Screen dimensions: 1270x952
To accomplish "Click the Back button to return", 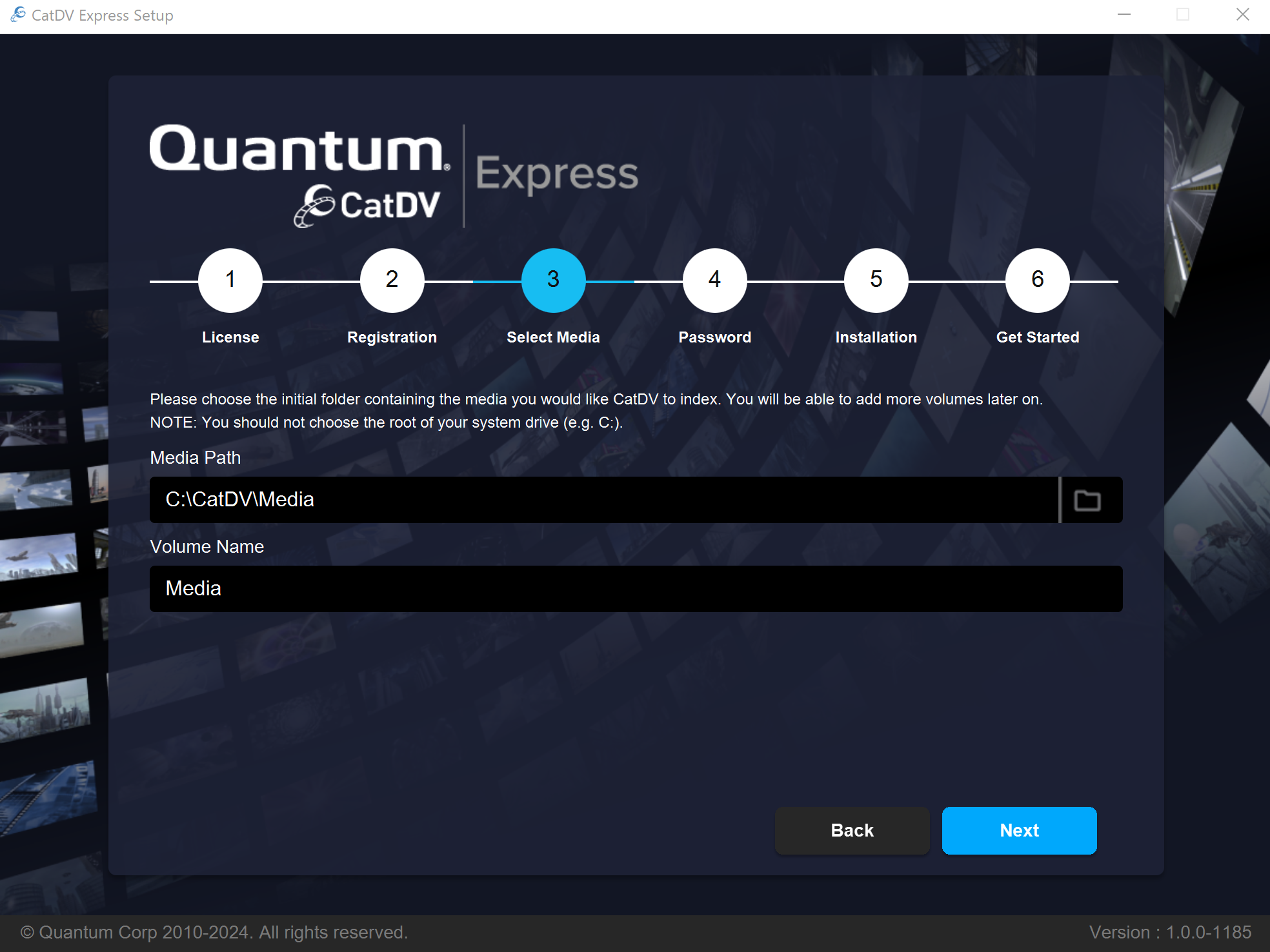I will tap(851, 830).
